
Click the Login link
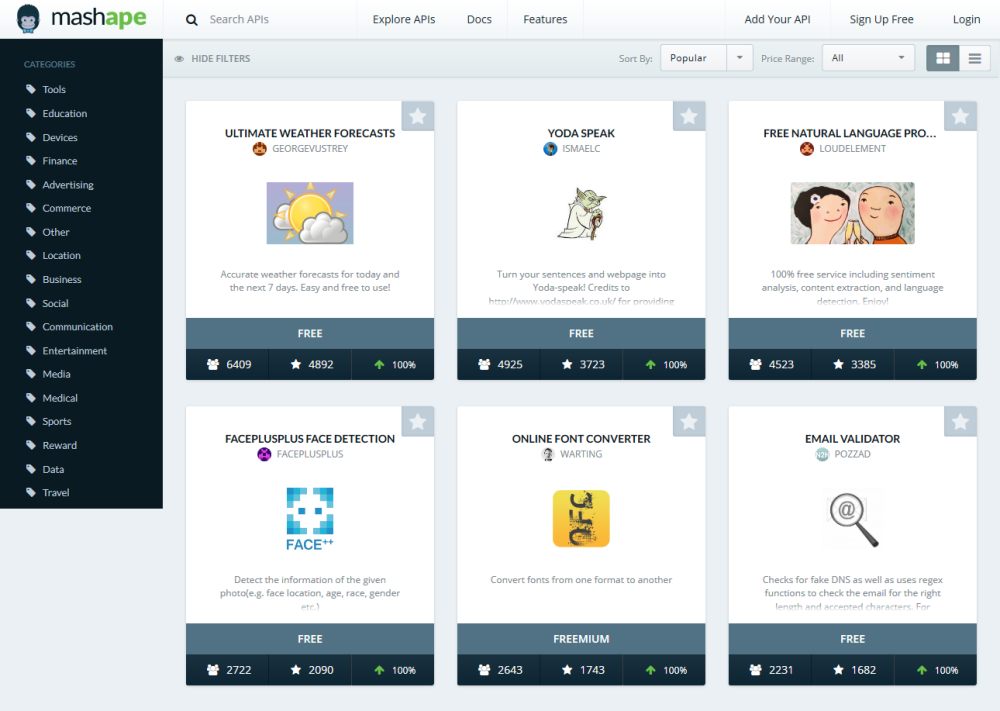tap(966, 19)
